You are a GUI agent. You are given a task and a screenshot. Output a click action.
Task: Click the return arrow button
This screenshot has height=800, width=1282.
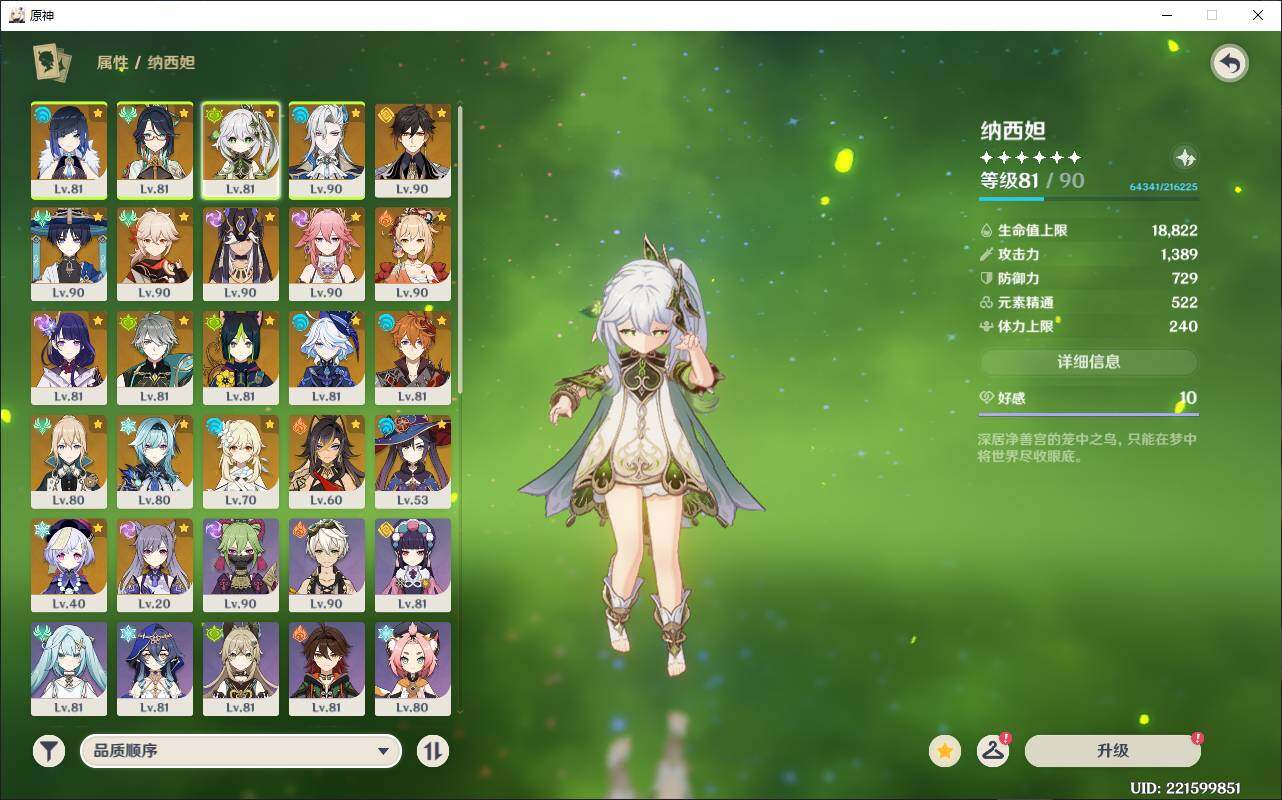click(x=1230, y=64)
